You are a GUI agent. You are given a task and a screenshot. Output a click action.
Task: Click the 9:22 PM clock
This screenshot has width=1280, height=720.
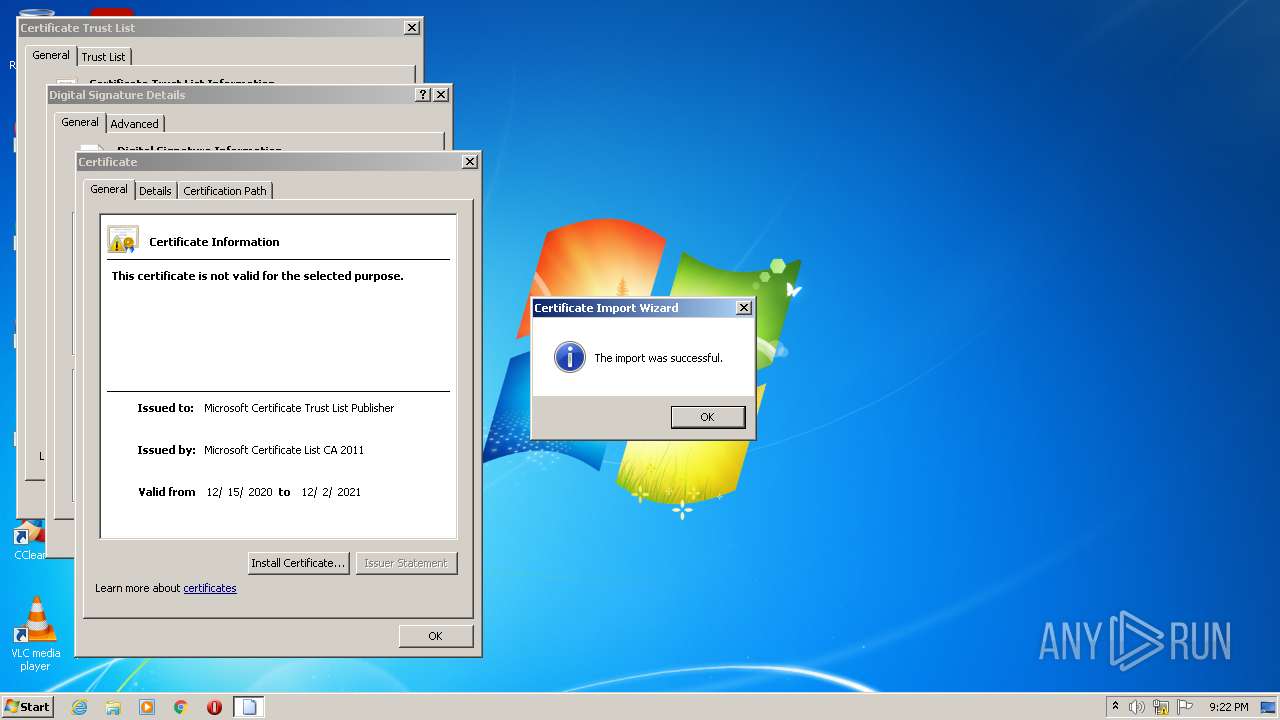coord(1228,707)
